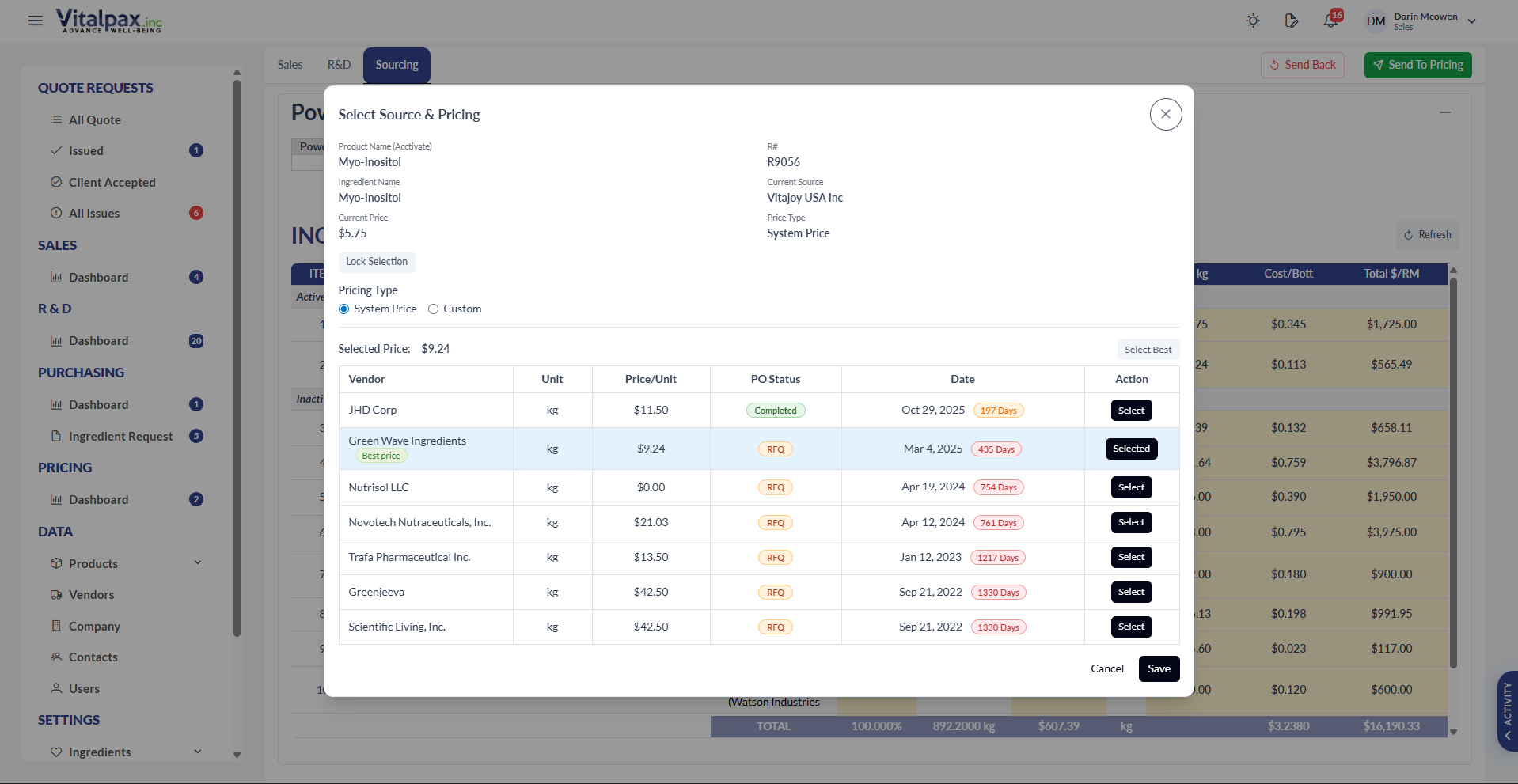Click the Users person icon

pos(56,688)
